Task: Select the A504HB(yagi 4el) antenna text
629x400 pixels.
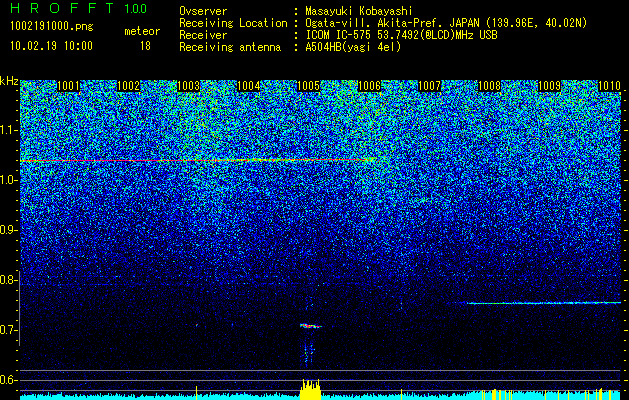Action: coord(353,47)
